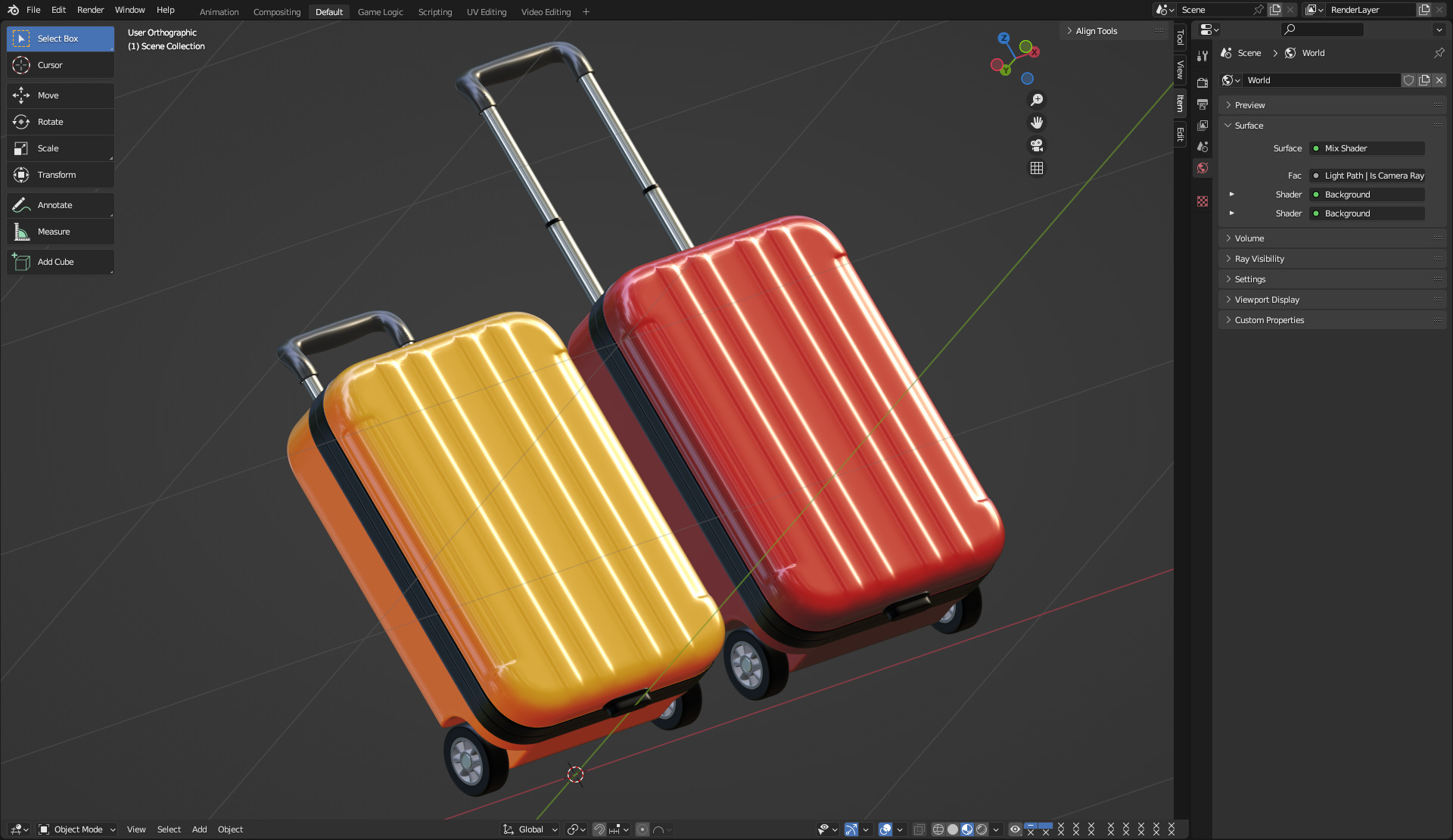Open the Global transform orientation dropdown
The width and height of the screenshot is (1453, 840).
[x=530, y=829]
